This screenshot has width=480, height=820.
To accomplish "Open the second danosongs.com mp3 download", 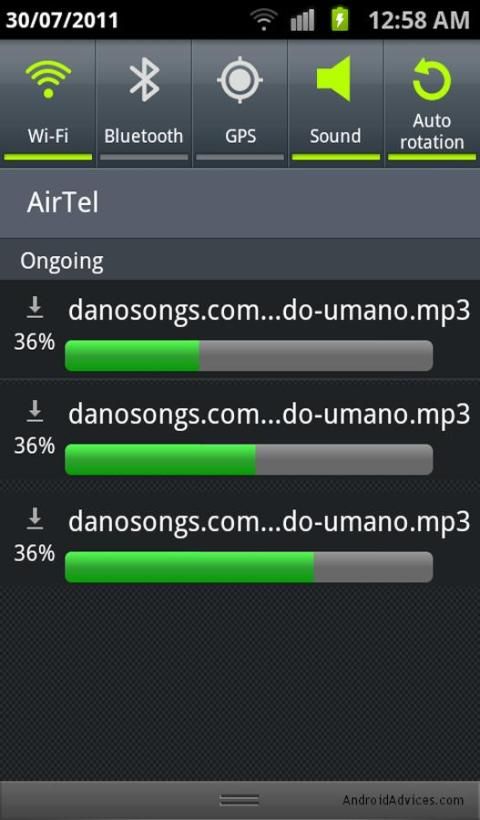I will [x=240, y=432].
